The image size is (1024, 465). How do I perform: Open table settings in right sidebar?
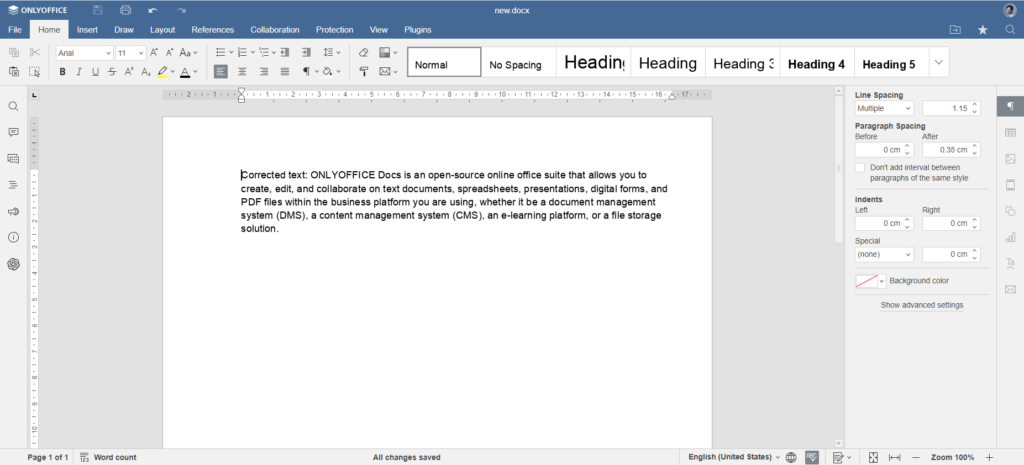coord(1010,133)
